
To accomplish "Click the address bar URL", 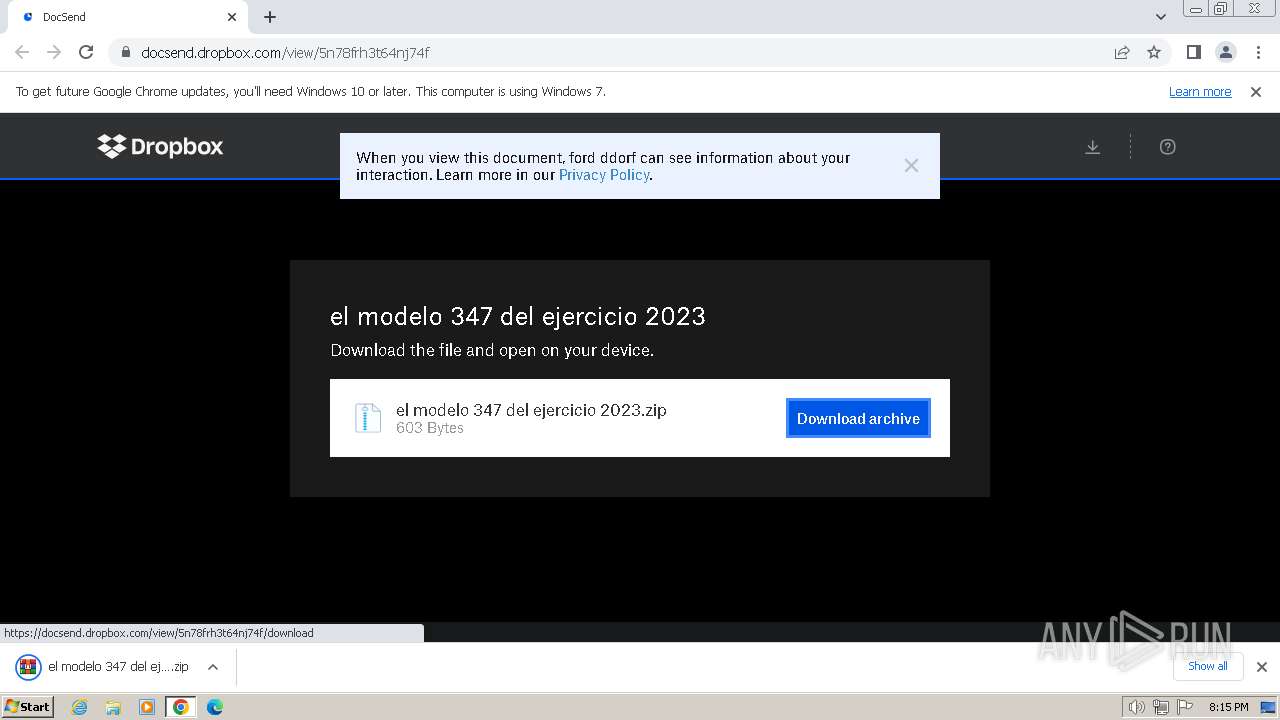I will point(285,53).
